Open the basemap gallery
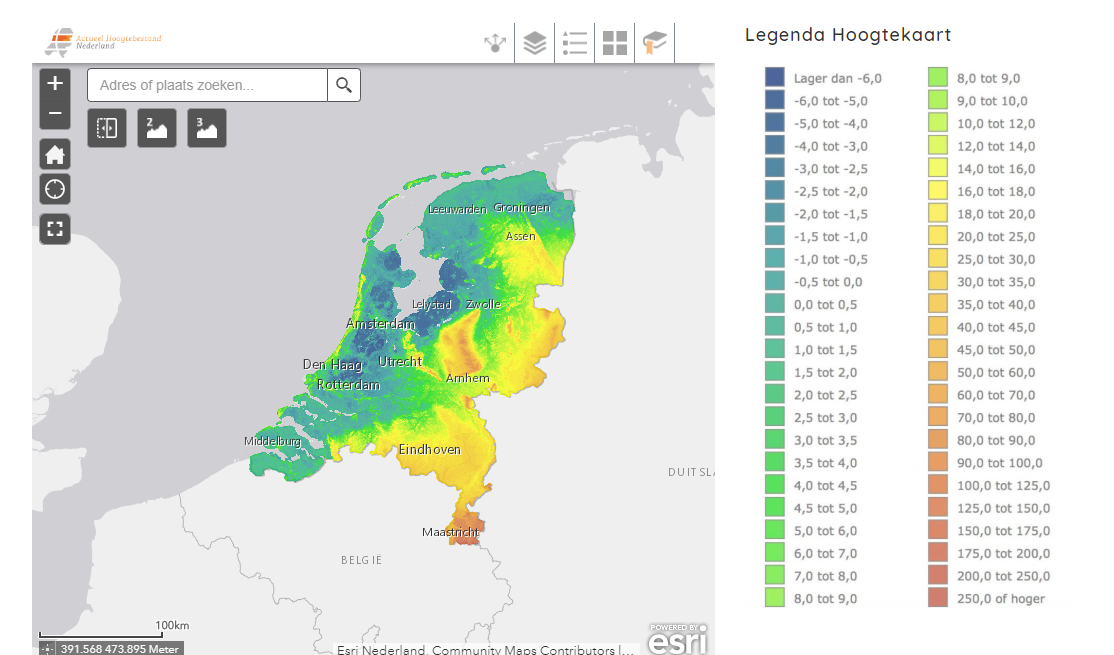 pos(615,43)
